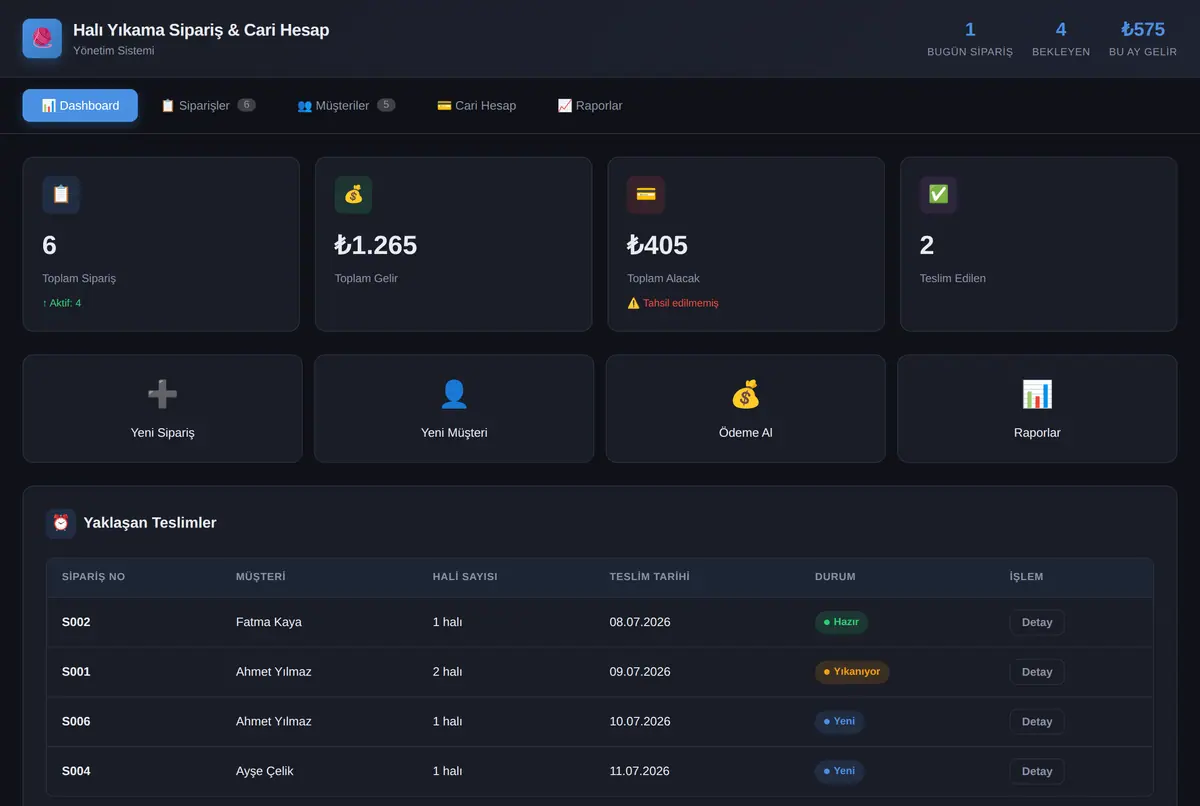Click the Tahsil edilmemiş warning text
Viewport: 1200px width, 806px height.
pos(673,303)
